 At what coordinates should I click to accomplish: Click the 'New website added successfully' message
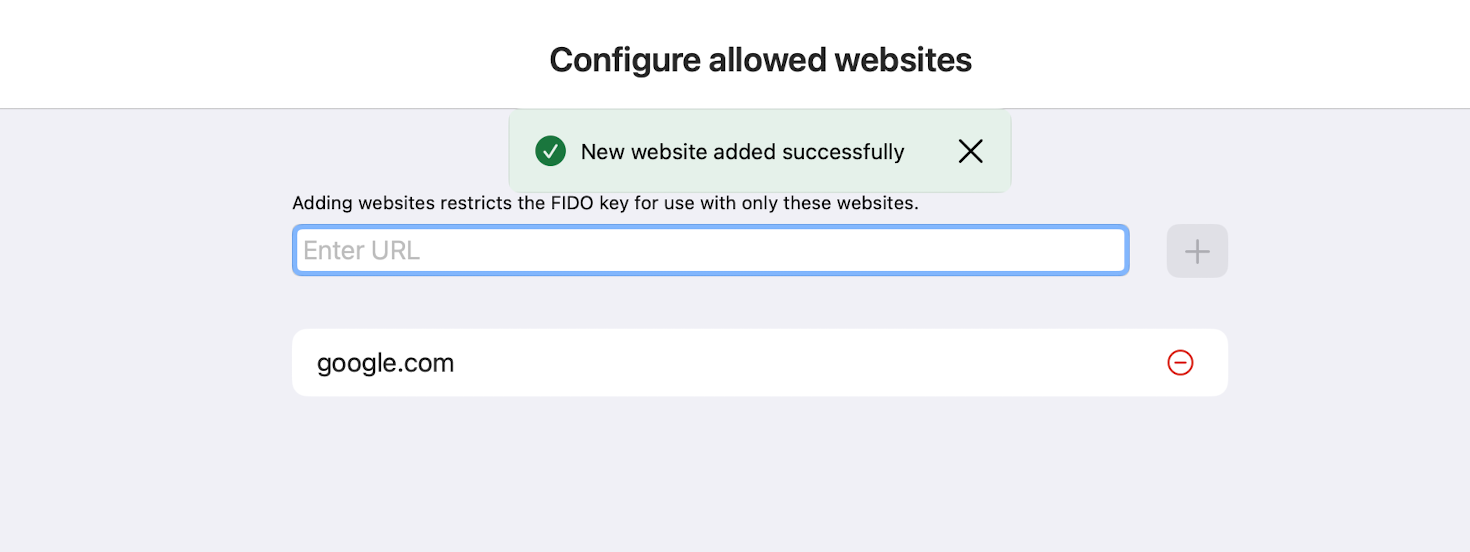742,152
